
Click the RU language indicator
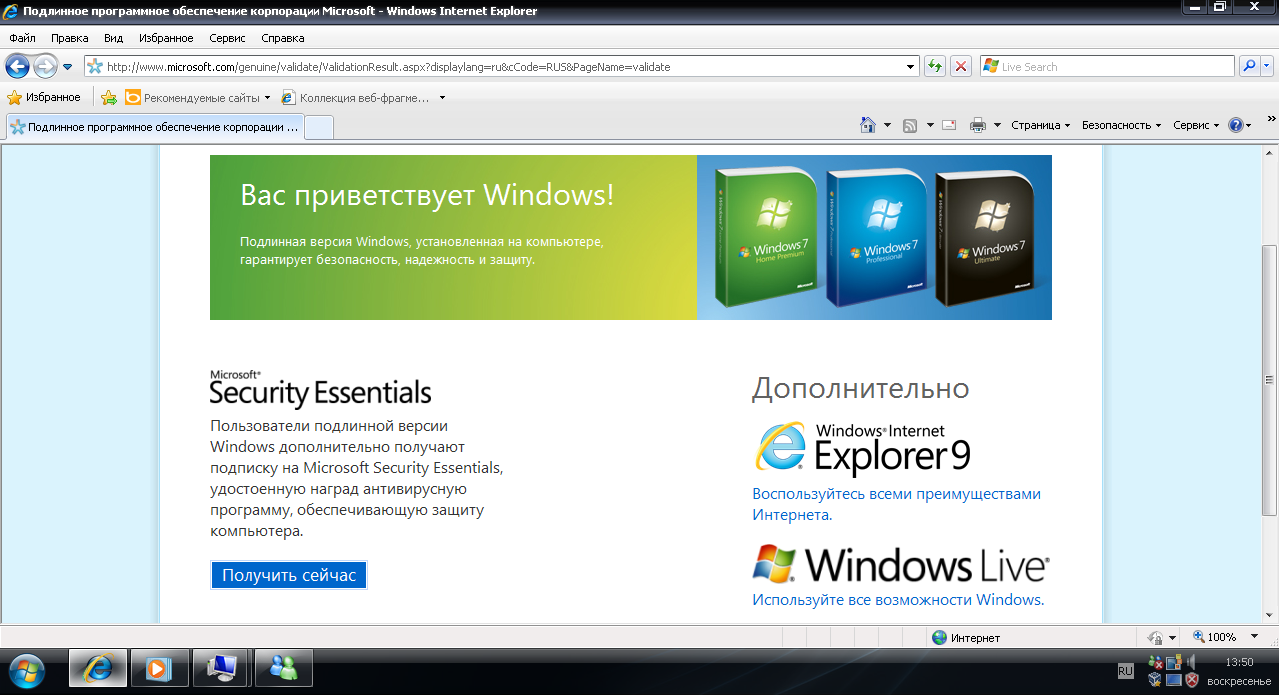pos(1125,670)
